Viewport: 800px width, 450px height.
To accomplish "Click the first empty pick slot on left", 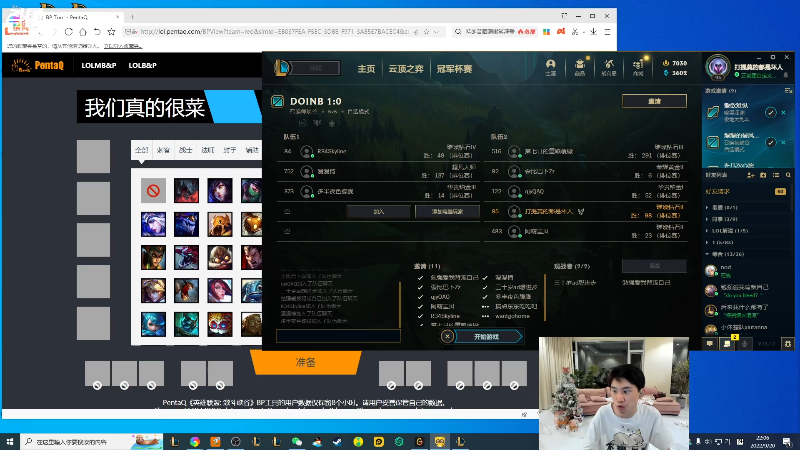I will click(93, 156).
